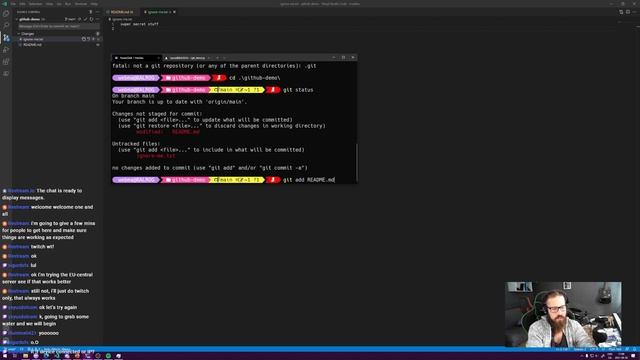
Task: Open more actions on github-demo repository row
Action: (97, 19)
